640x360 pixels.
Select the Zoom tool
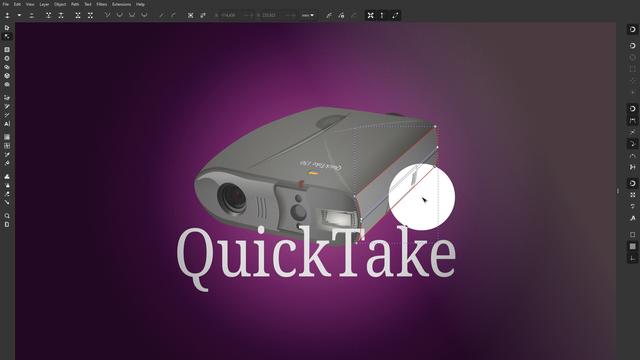click(7, 216)
